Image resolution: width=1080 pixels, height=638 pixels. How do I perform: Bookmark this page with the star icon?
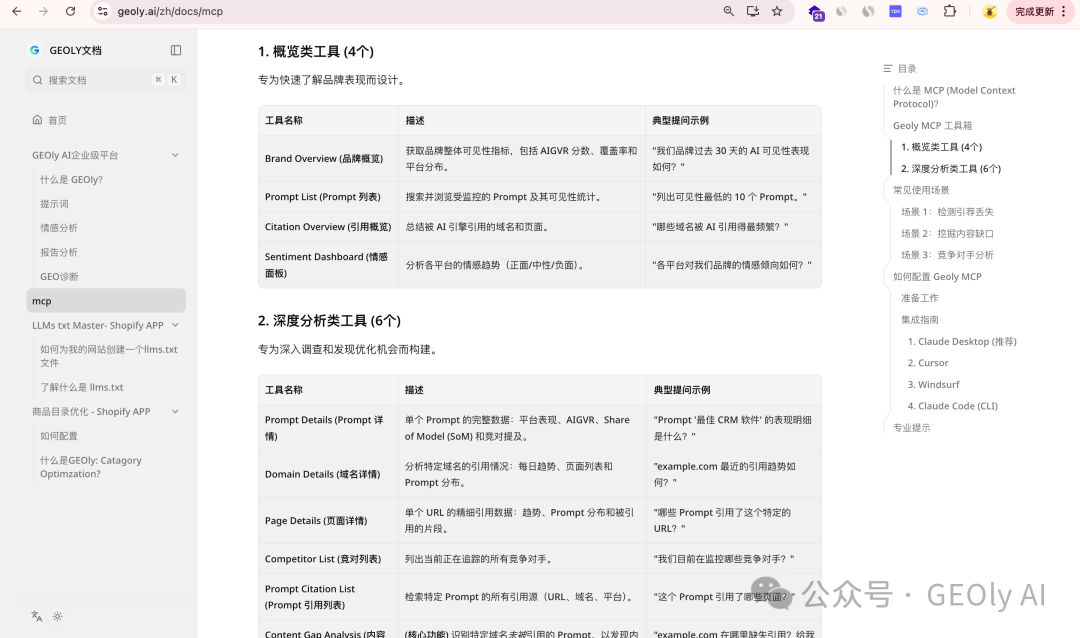point(777,11)
